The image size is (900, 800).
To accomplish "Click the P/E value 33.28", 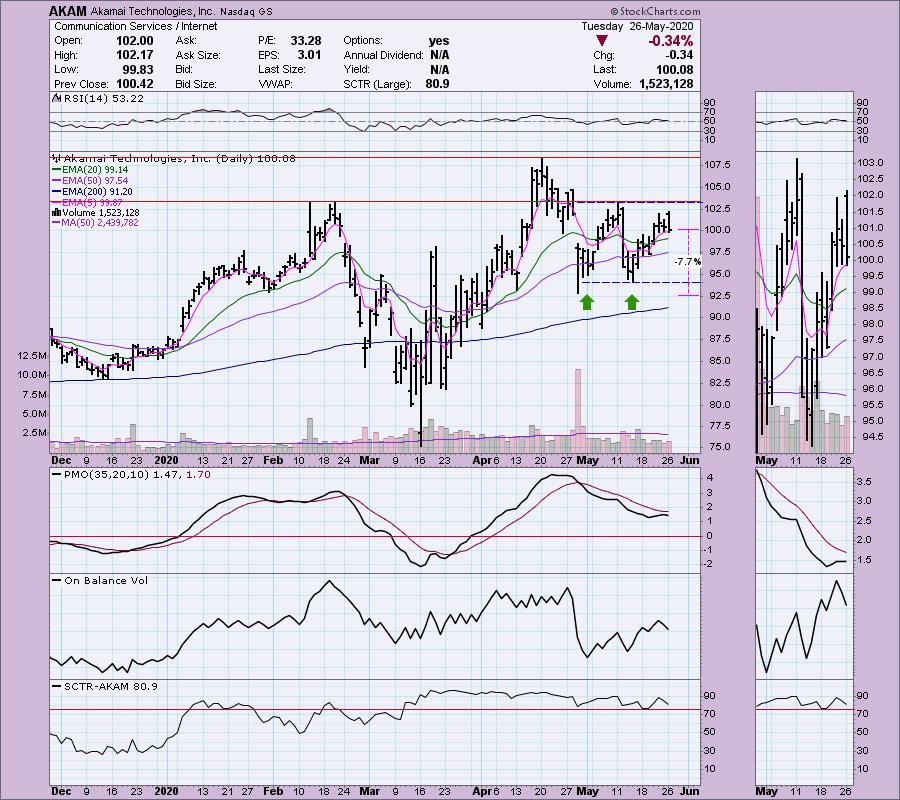I will [x=305, y=41].
